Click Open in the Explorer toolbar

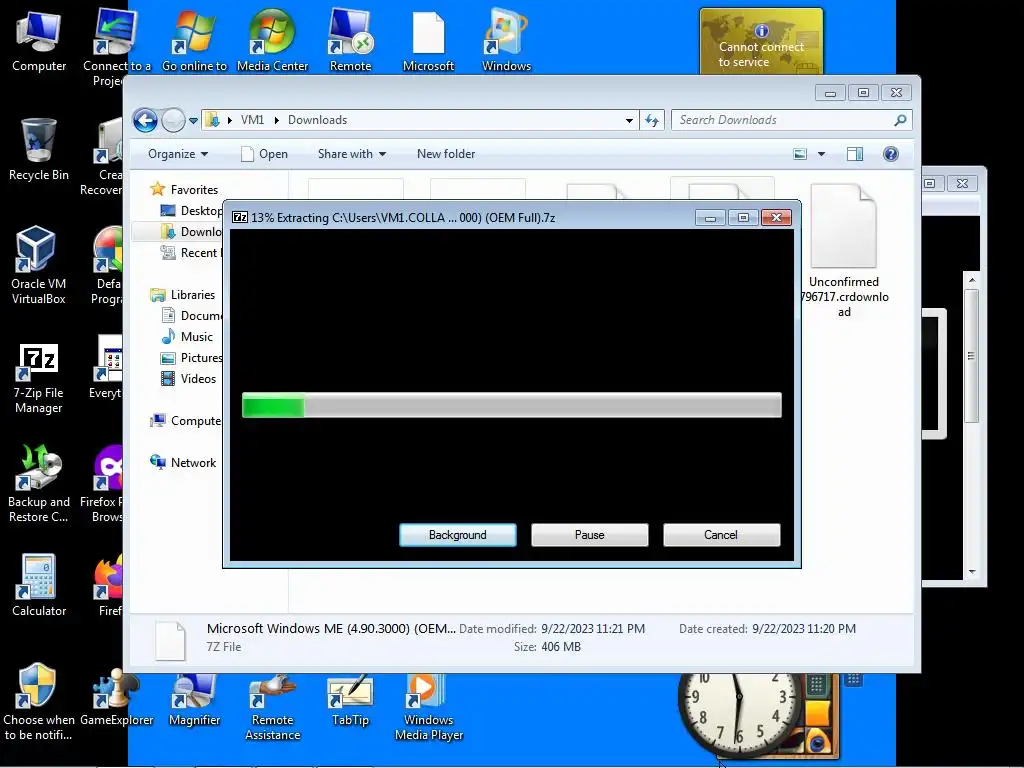point(264,154)
